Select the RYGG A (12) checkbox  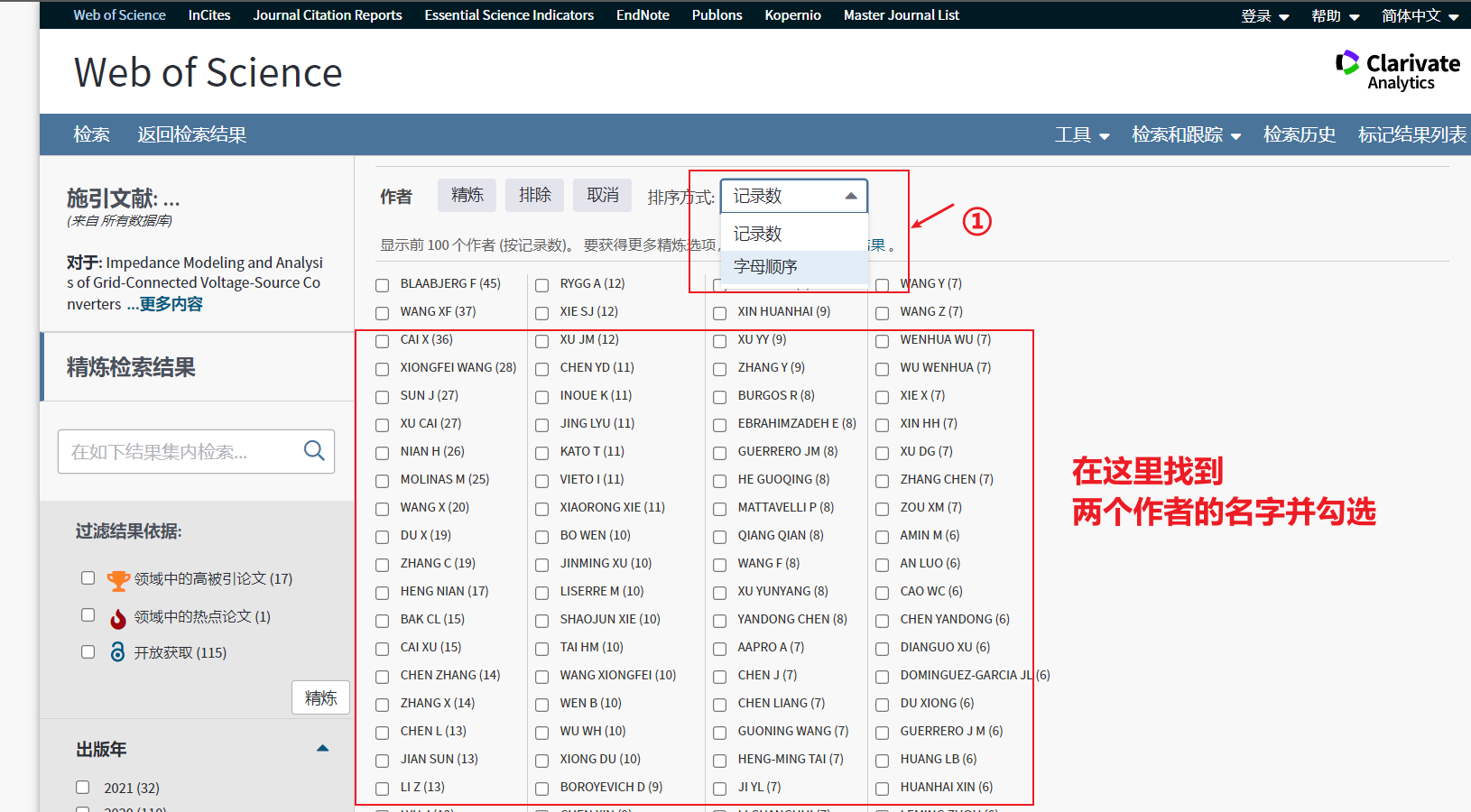[x=542, y=285]
